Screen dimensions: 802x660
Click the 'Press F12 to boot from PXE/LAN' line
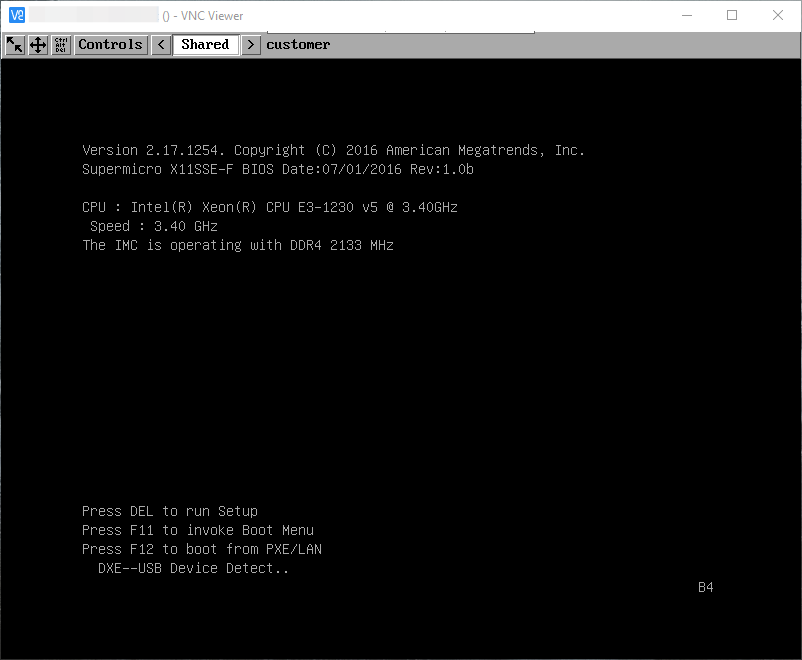pyautogui.click(x=202, y=549)
